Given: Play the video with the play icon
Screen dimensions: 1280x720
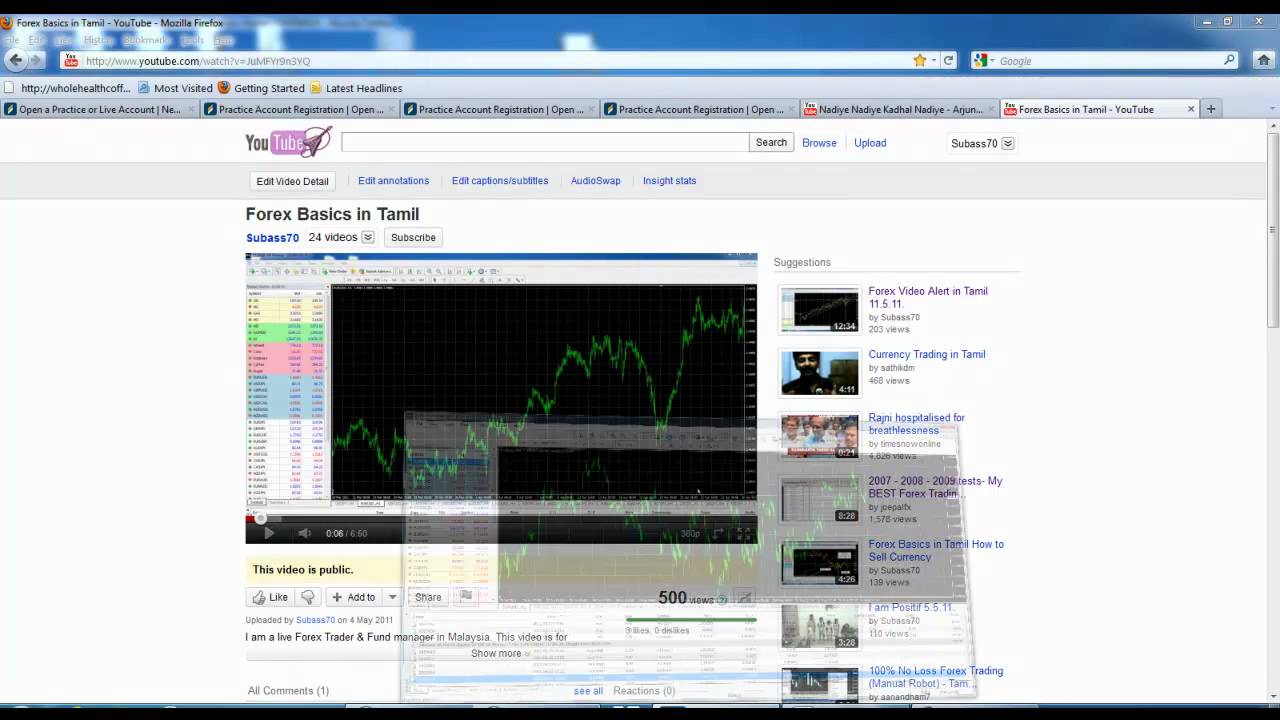Looking at the screenshot, I should [x=268, y=533].
